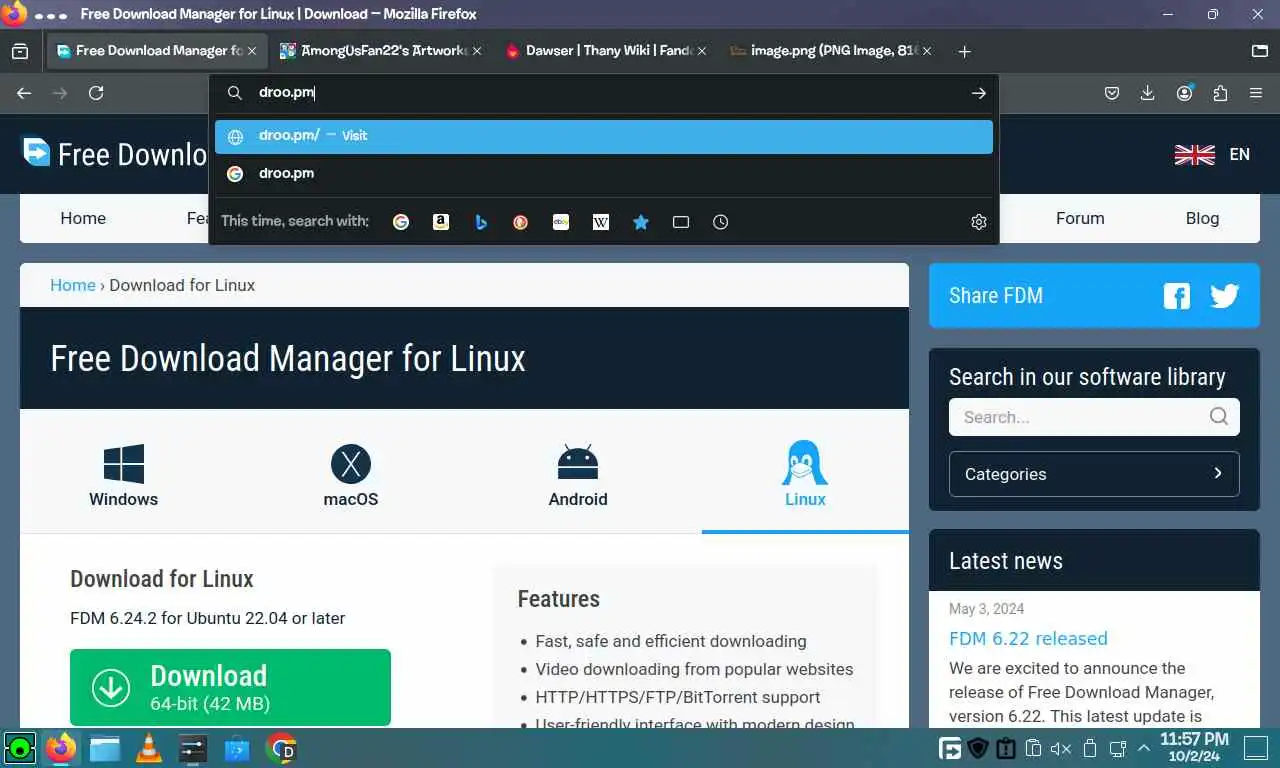Viewport: 1280px width, 768px height.
Task: Open the network tray icon
Action: (1117, 748)
